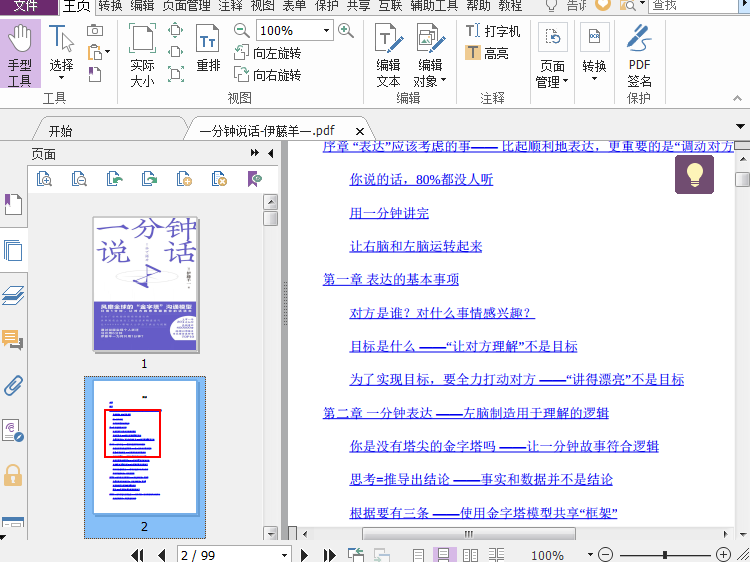Open the Security lock side panel
The image size is (750, 562).
[13, 475]
